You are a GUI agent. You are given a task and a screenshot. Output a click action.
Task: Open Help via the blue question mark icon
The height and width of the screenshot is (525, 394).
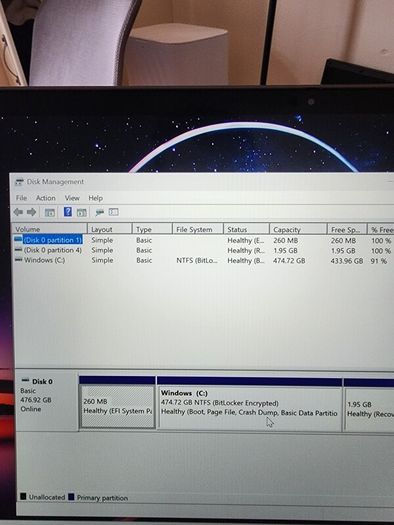[68, 212]
